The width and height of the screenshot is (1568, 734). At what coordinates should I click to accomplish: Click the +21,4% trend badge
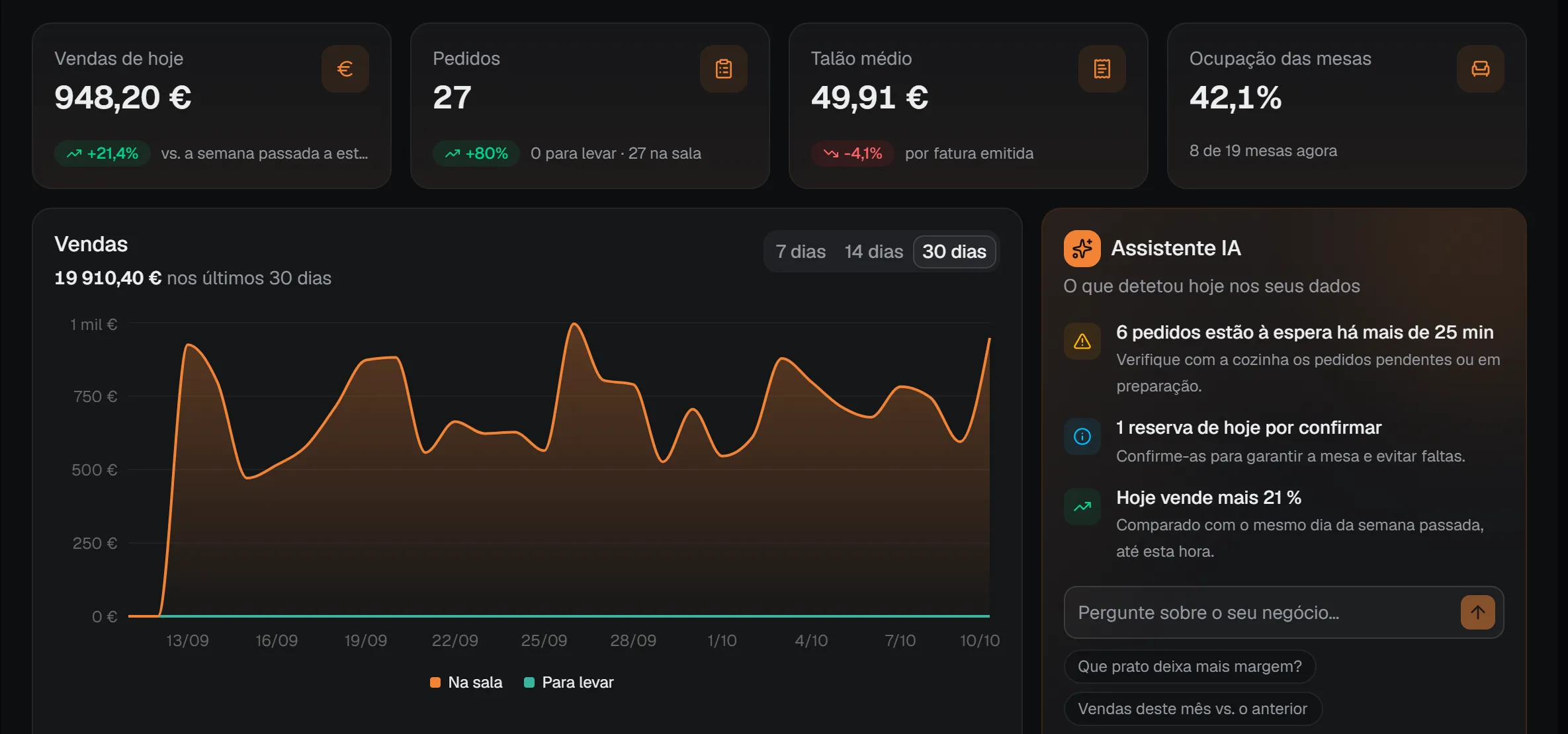click(x=103, y=153)
